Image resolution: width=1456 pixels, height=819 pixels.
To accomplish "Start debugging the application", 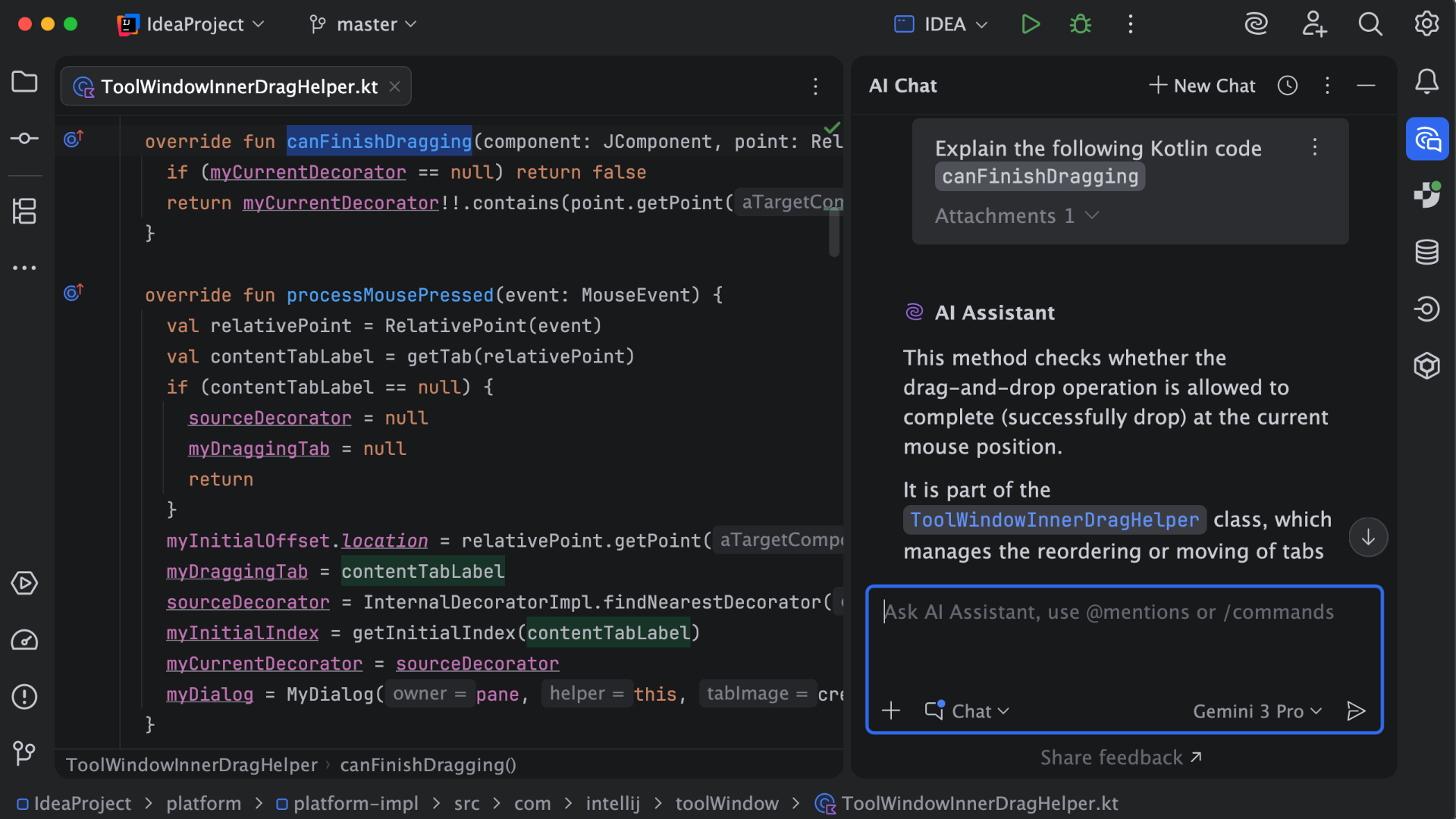I will tap(1080, 24).
